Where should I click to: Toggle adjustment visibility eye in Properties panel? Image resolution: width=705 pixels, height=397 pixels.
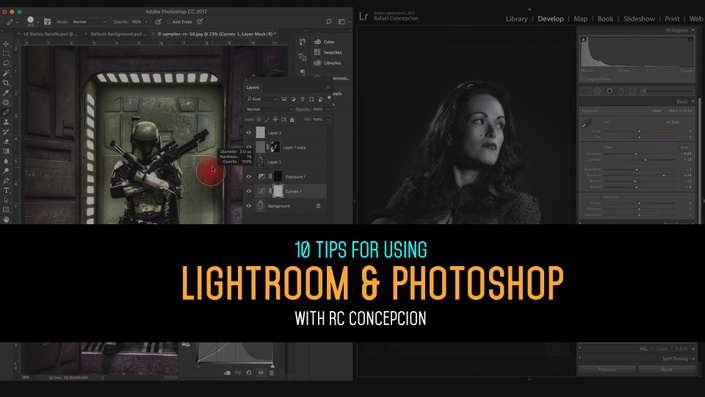(x=261, y=373)
